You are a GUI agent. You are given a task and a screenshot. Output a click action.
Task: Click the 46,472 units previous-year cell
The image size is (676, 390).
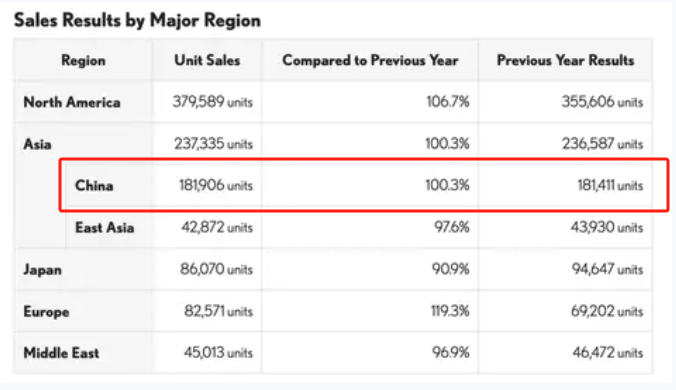click(x=607, y=353)
